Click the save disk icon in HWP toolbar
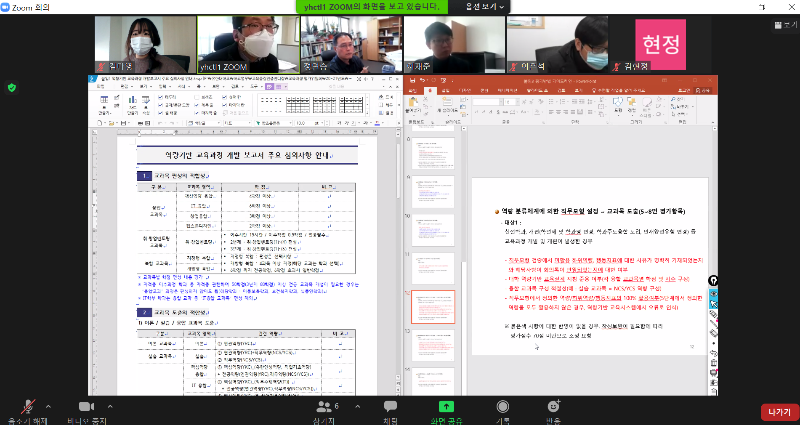800x425 pixels. click(x=123, y=123)
